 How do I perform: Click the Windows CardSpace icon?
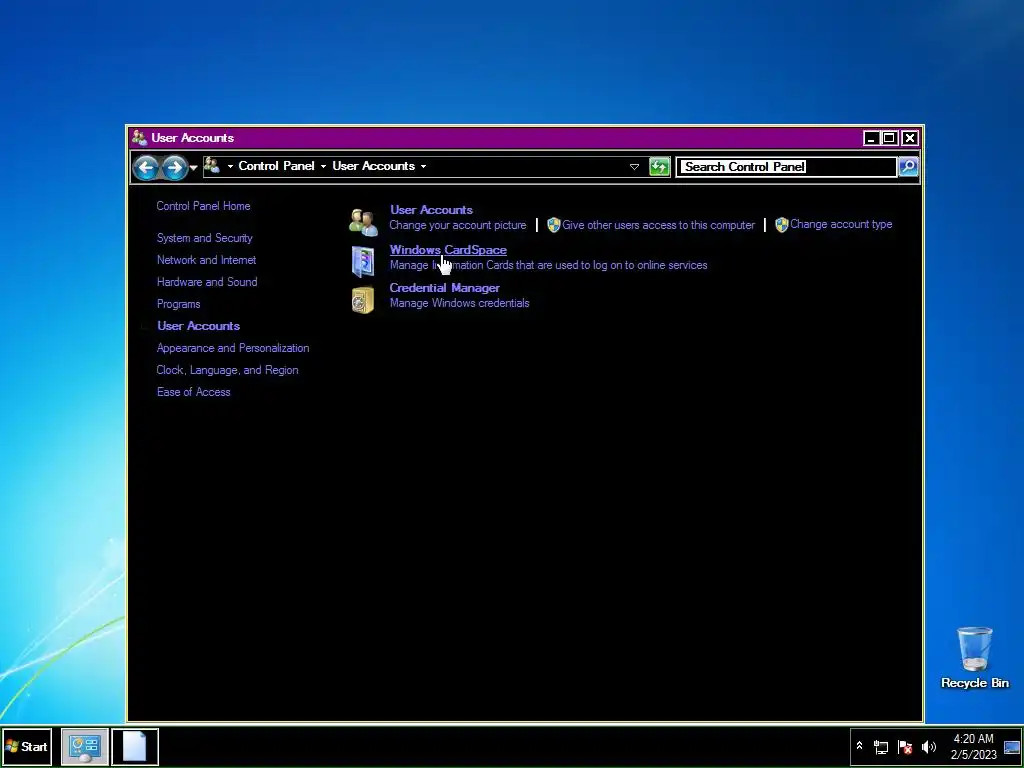coord(363,261)
